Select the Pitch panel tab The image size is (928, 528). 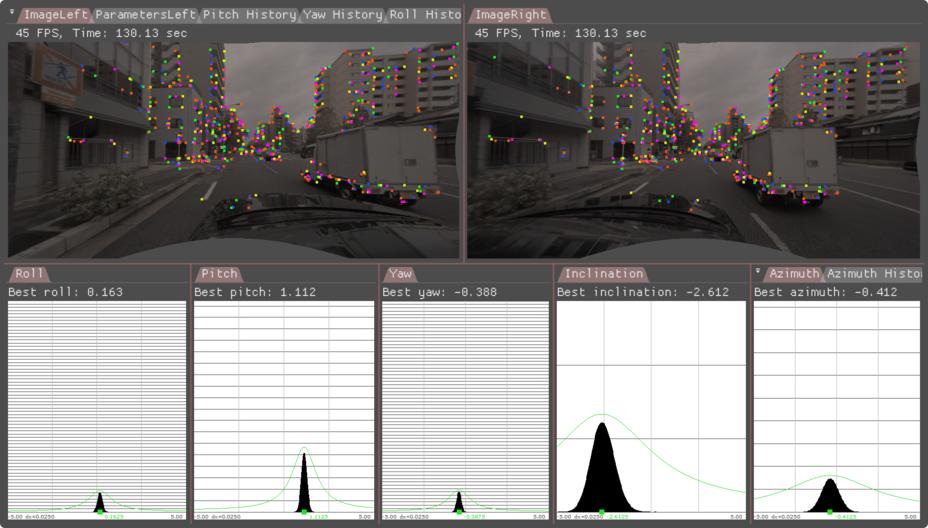(x=219, y=274)
